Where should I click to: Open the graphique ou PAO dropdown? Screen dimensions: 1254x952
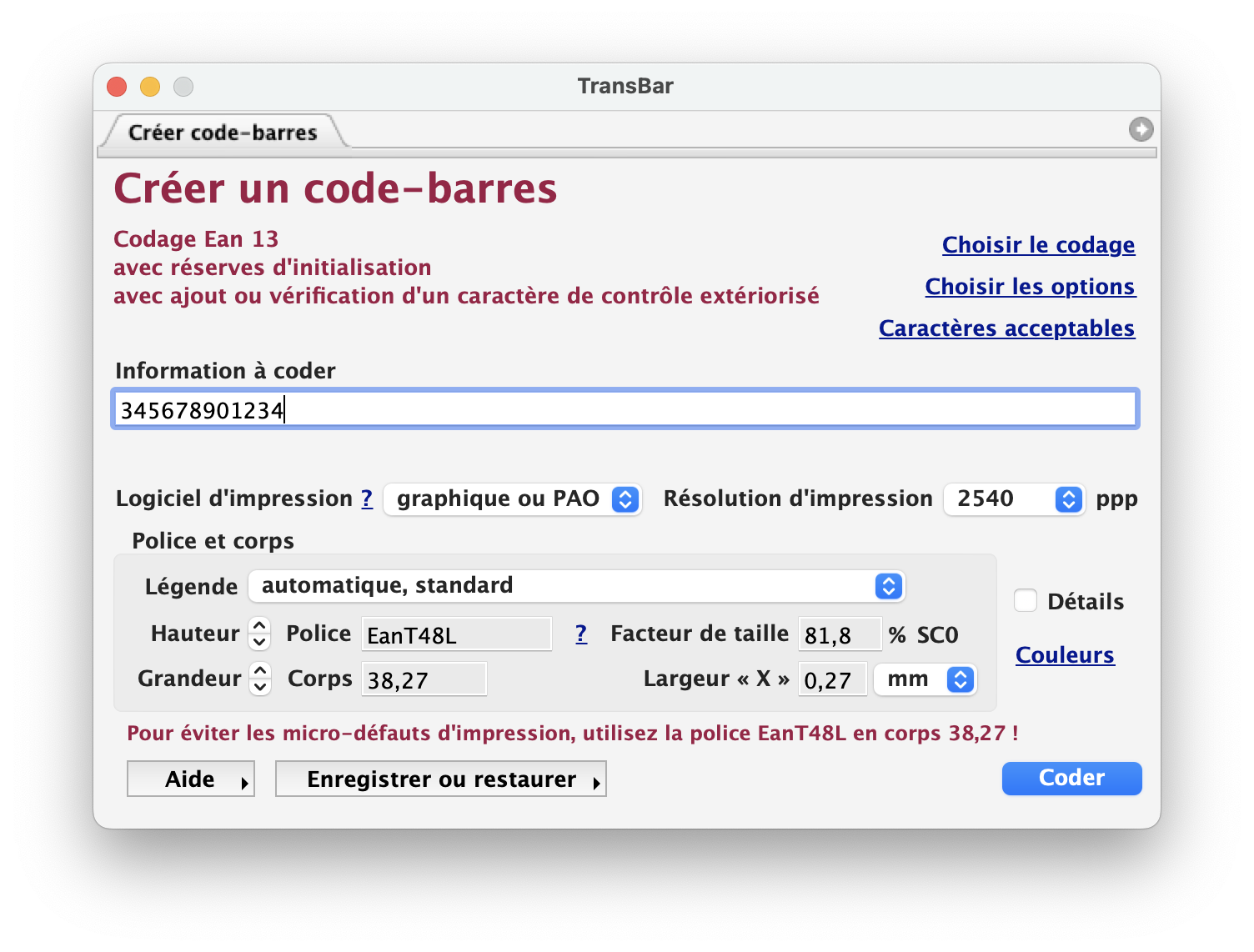[513, 499]
